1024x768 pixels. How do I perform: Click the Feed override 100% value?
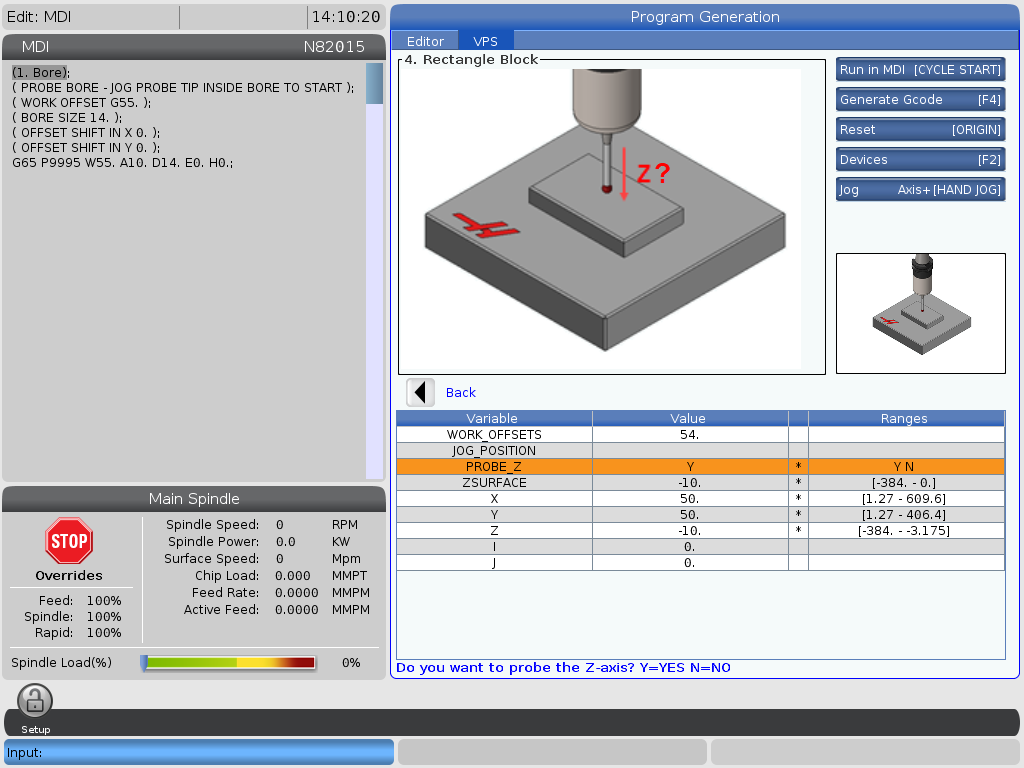click(x=104, y=601)
